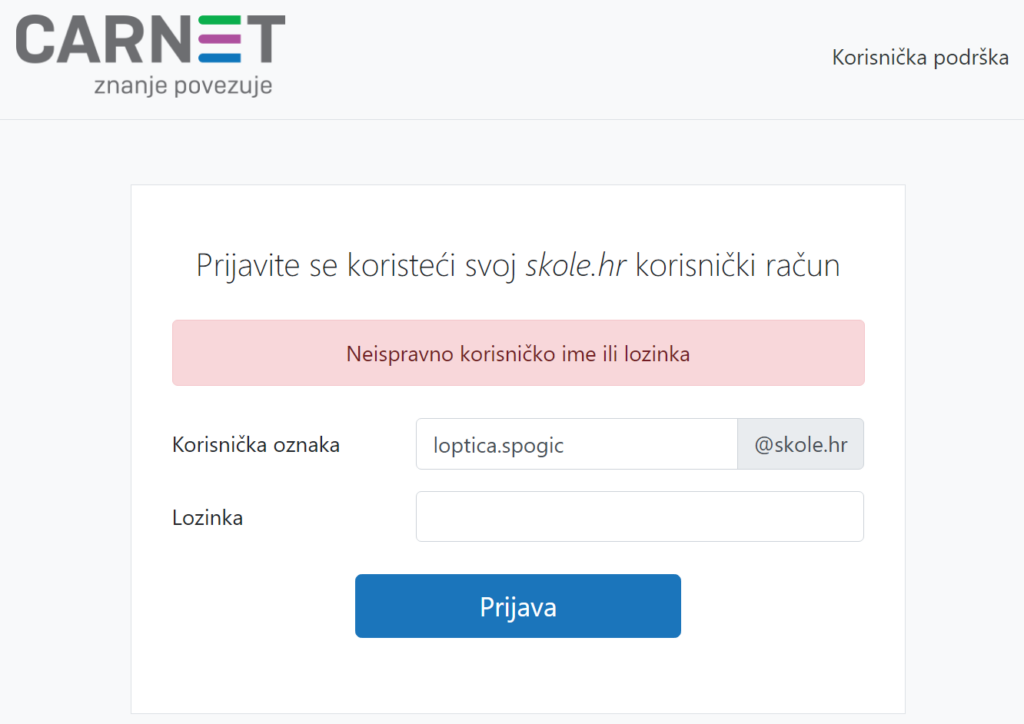1024x724 pixels.
Task: Click the znanje povezuje tagline
Action: (182, 86)
